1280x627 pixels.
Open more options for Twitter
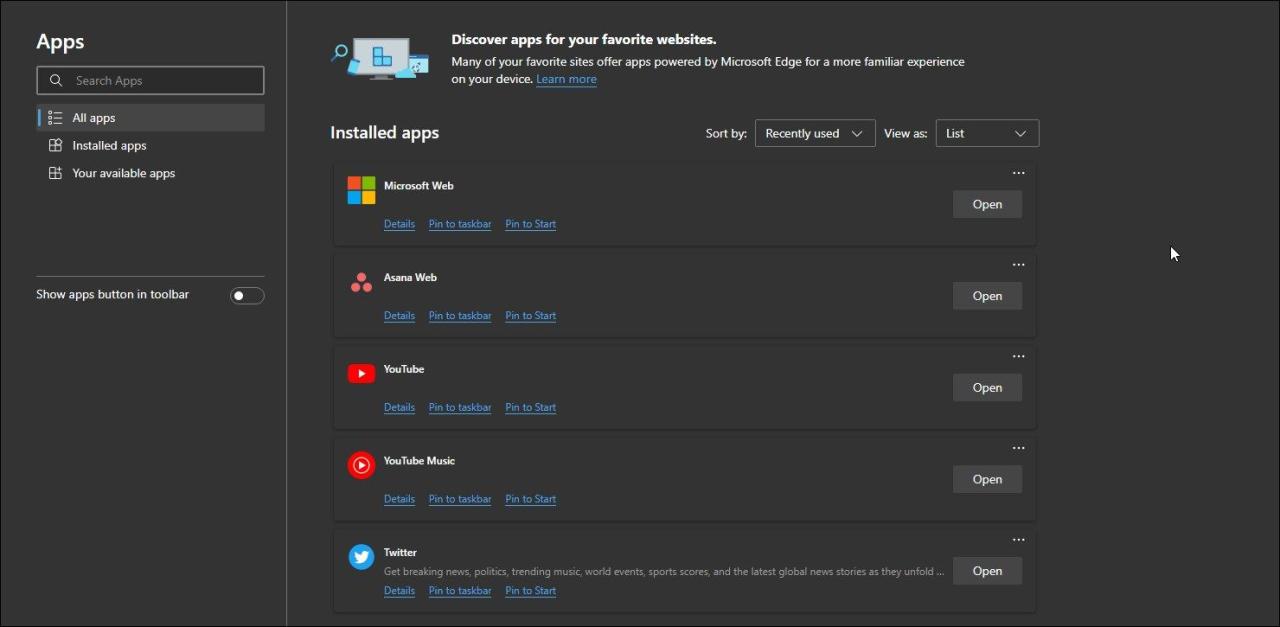(1018, 540)
